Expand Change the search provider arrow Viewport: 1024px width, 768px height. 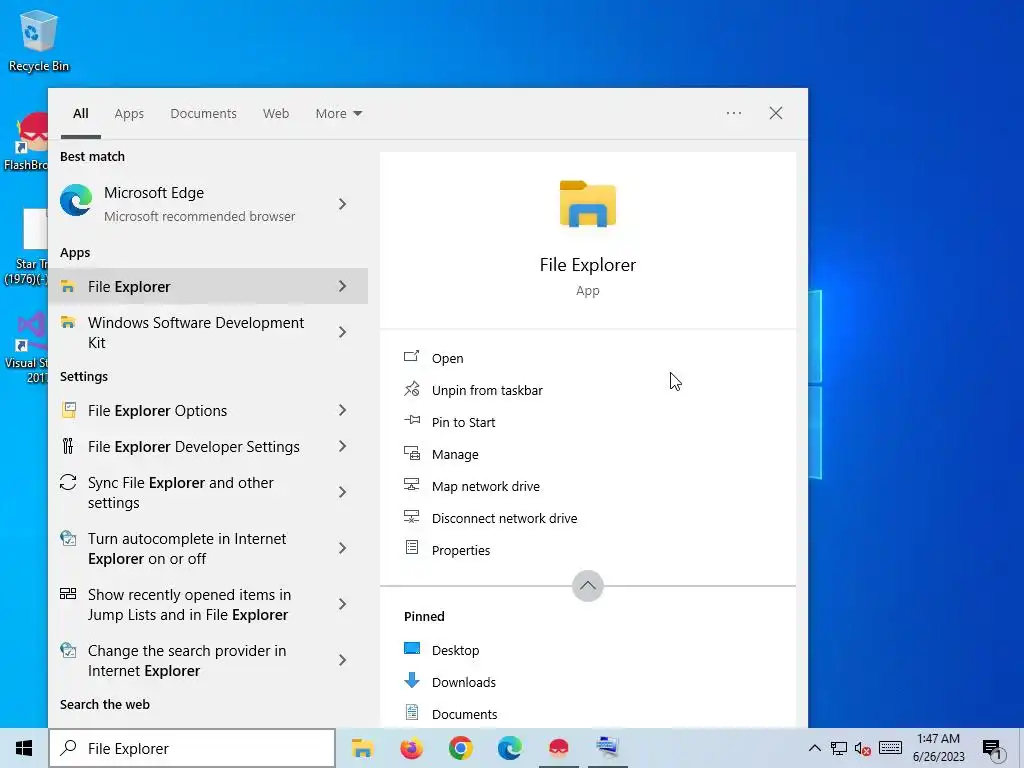342,660
